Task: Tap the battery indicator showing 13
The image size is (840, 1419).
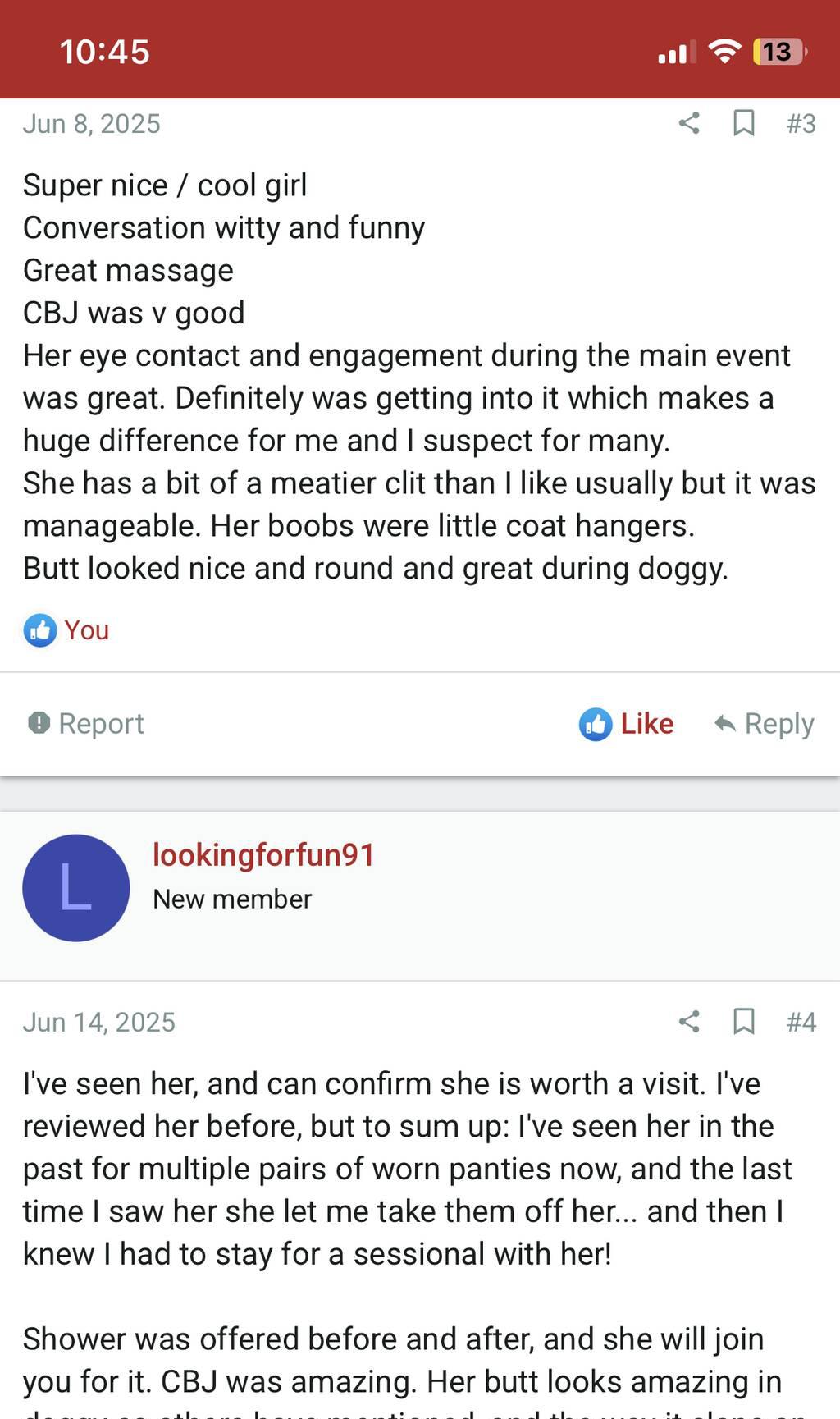Action: 778,52
